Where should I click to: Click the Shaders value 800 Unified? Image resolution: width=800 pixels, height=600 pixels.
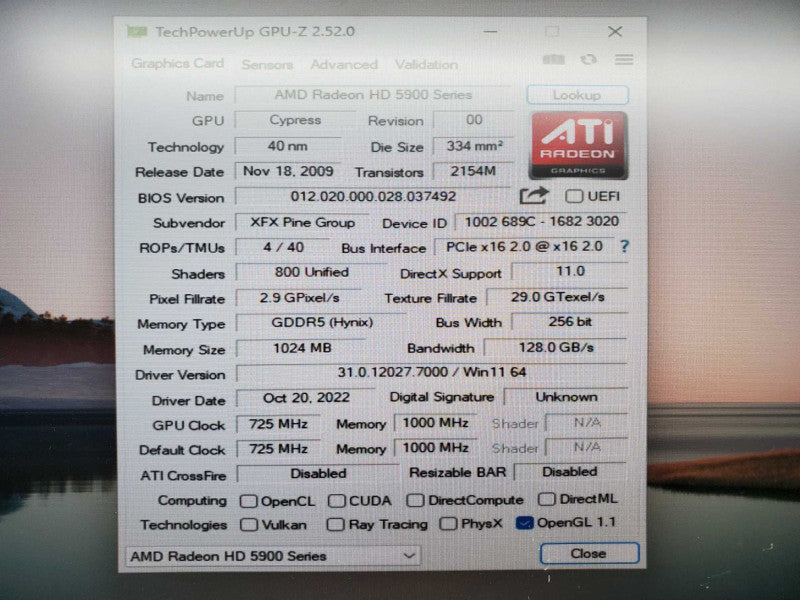311,272
